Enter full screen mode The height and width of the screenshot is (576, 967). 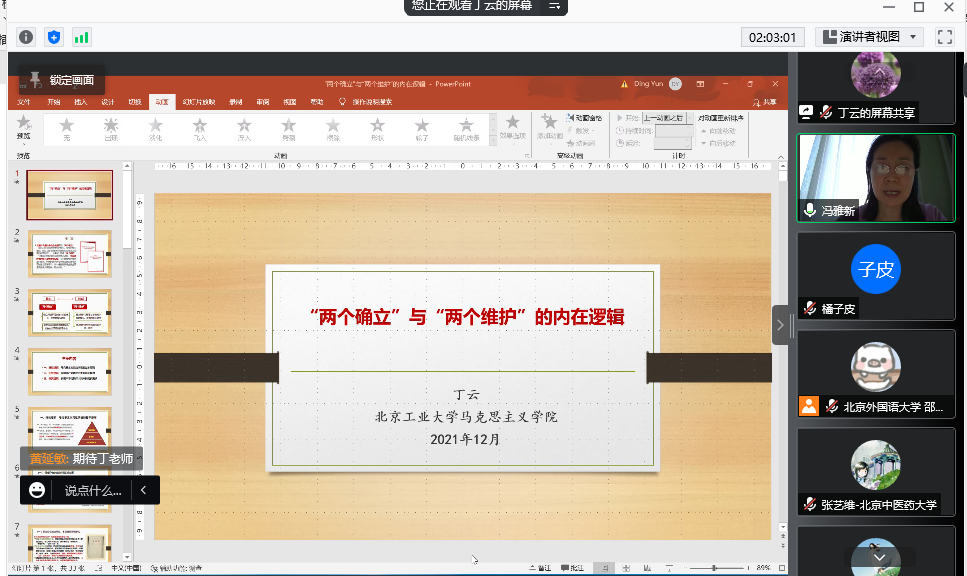click(x=944, y=37)
